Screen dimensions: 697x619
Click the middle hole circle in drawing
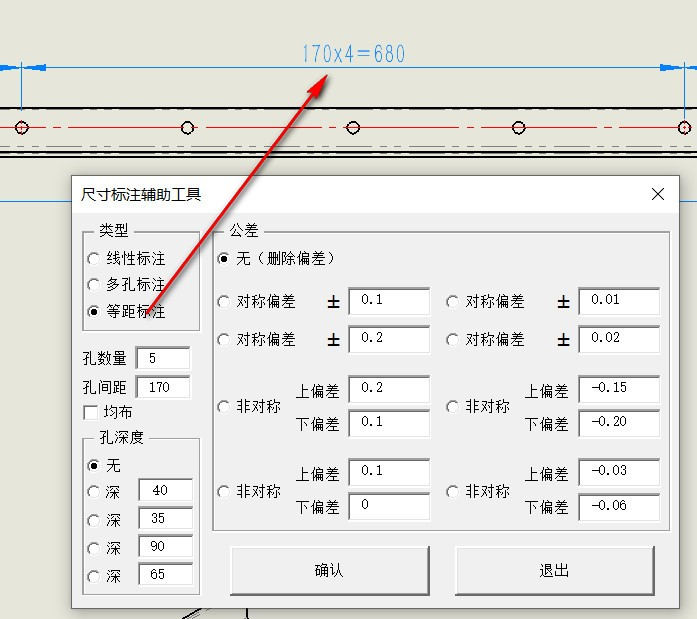click(x=353, y=128)
